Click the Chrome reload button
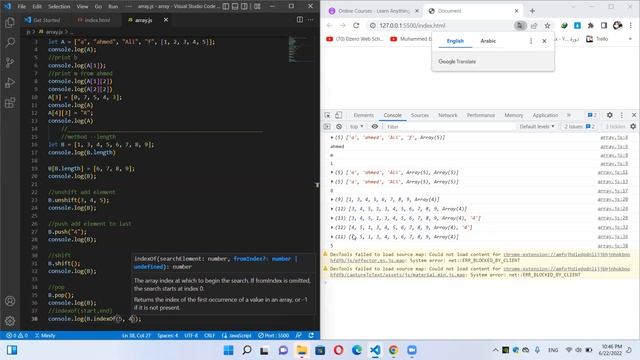Screen dimensions: 640x360 356,25
